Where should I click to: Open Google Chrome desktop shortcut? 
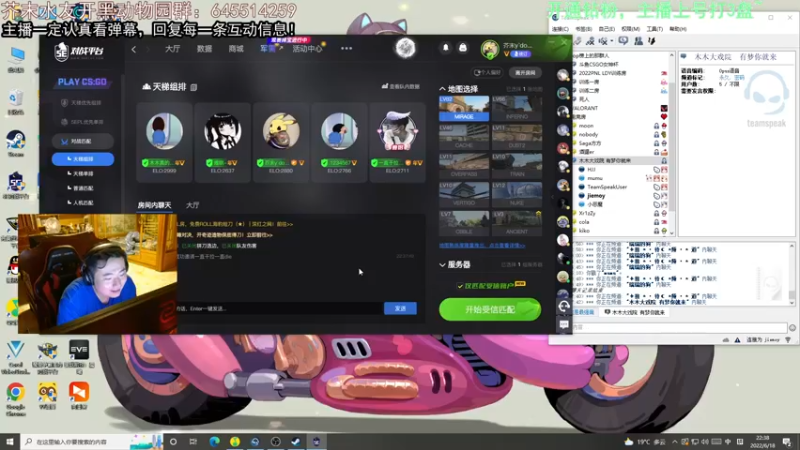[15, 398]
